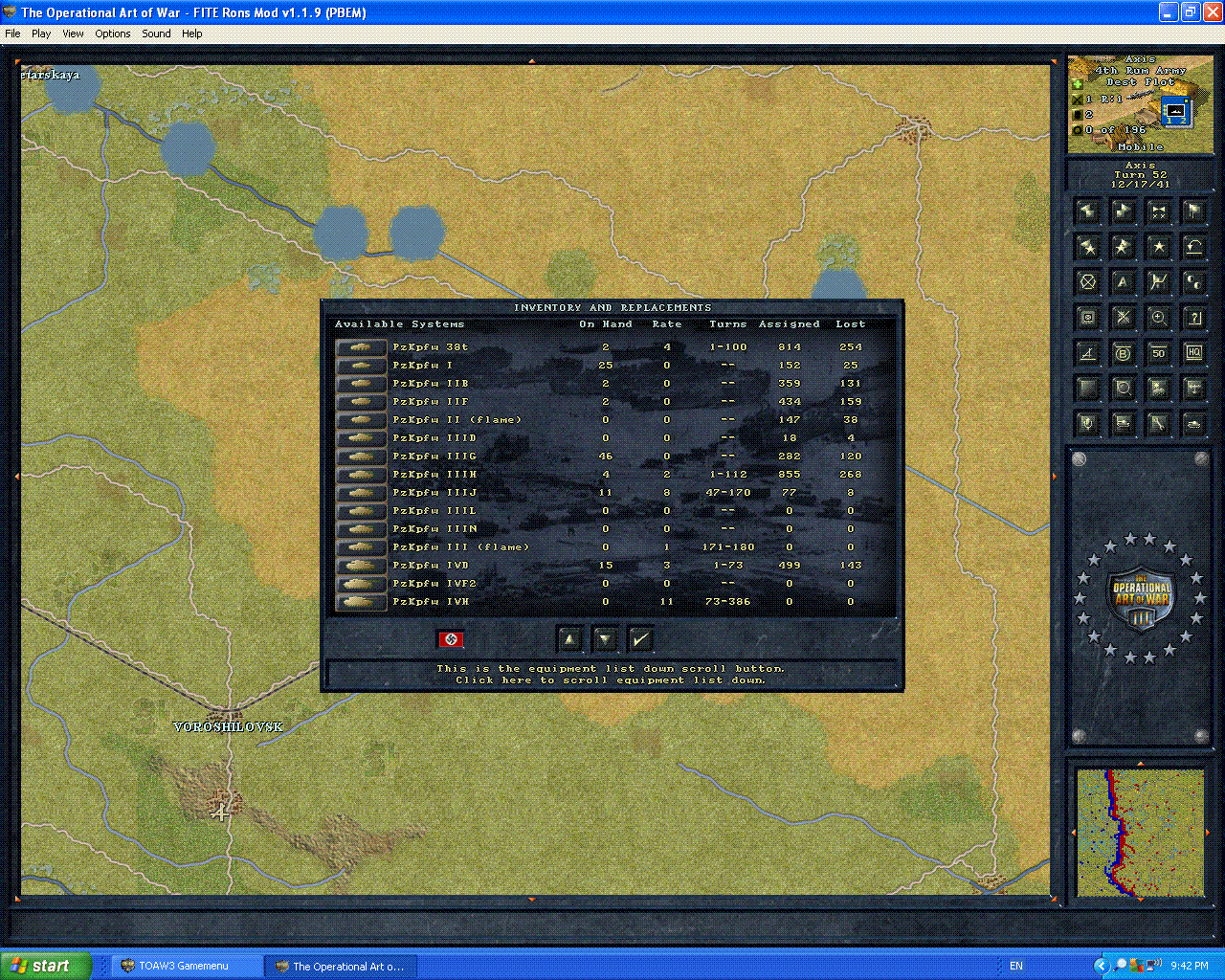Click the tank icon for PzKpfw IVD
This screenshot has width=1225, height=980.
pyautogui.click(x=361, y=566)
